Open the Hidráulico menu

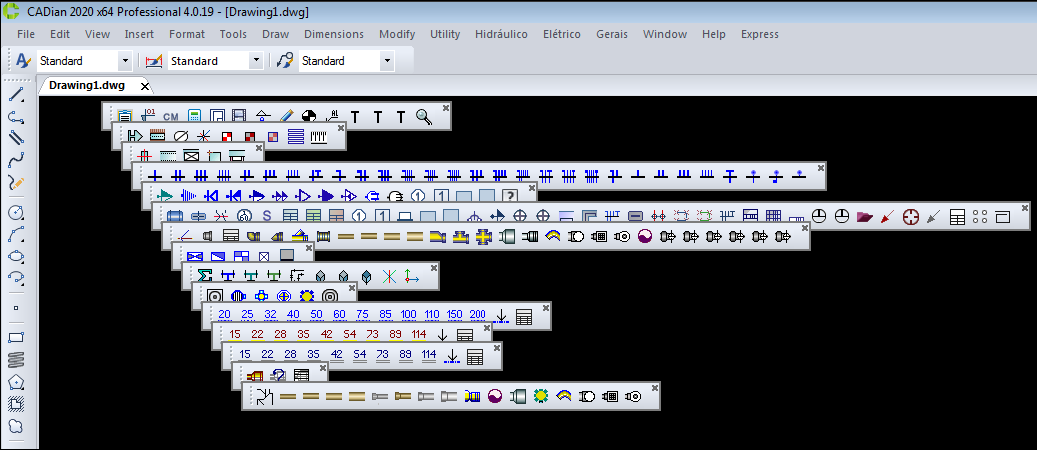(500, 34)
